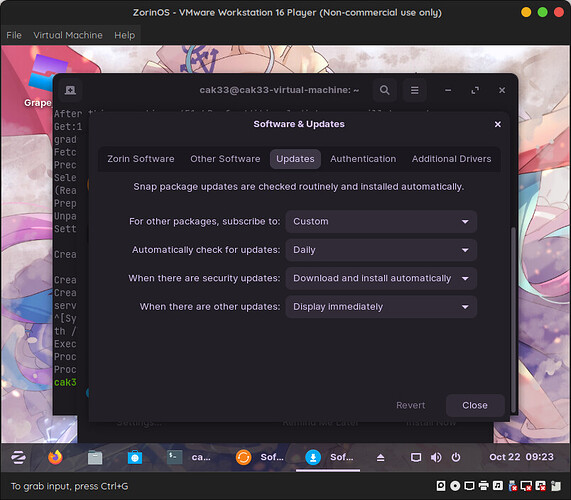Open the security updates dropdown

pyautogui.click(x=381, y=278)
